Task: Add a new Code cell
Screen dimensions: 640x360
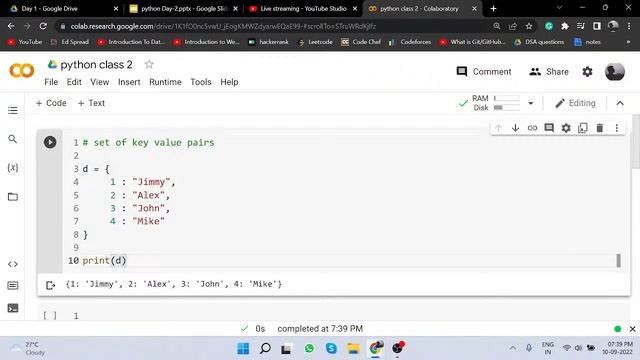Action: pos(51,103)
